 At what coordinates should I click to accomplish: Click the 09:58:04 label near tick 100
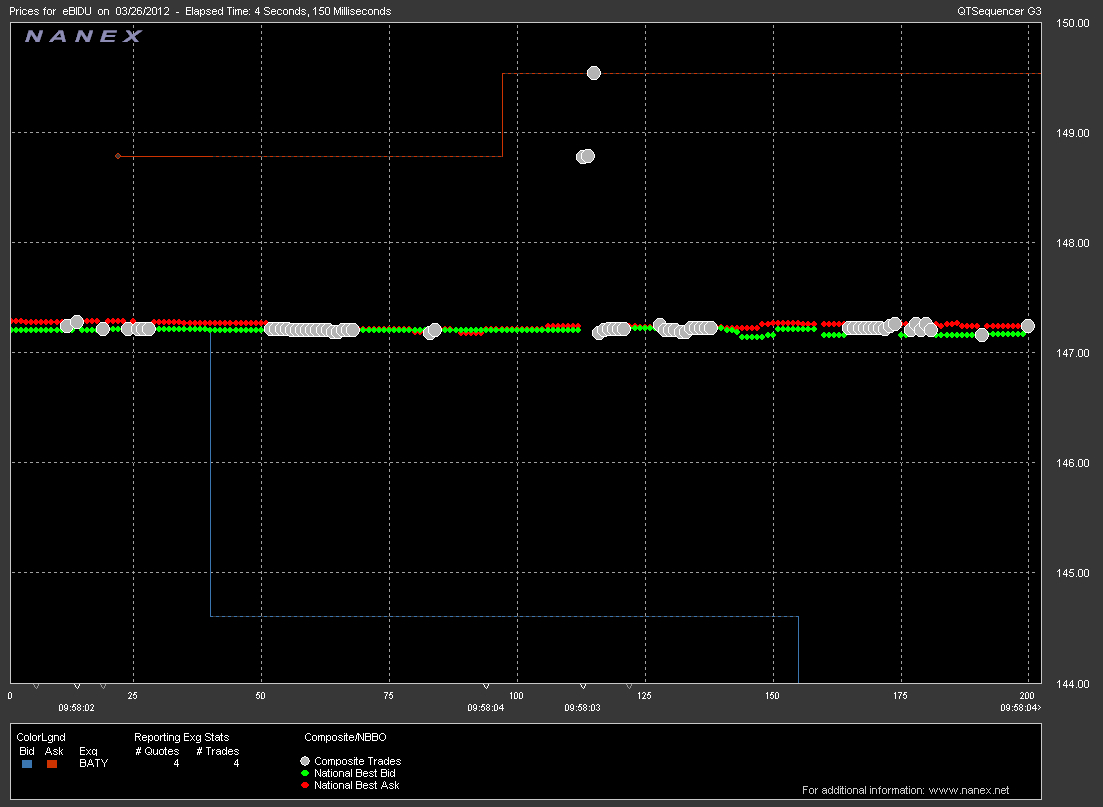click(x=486, y=707)
